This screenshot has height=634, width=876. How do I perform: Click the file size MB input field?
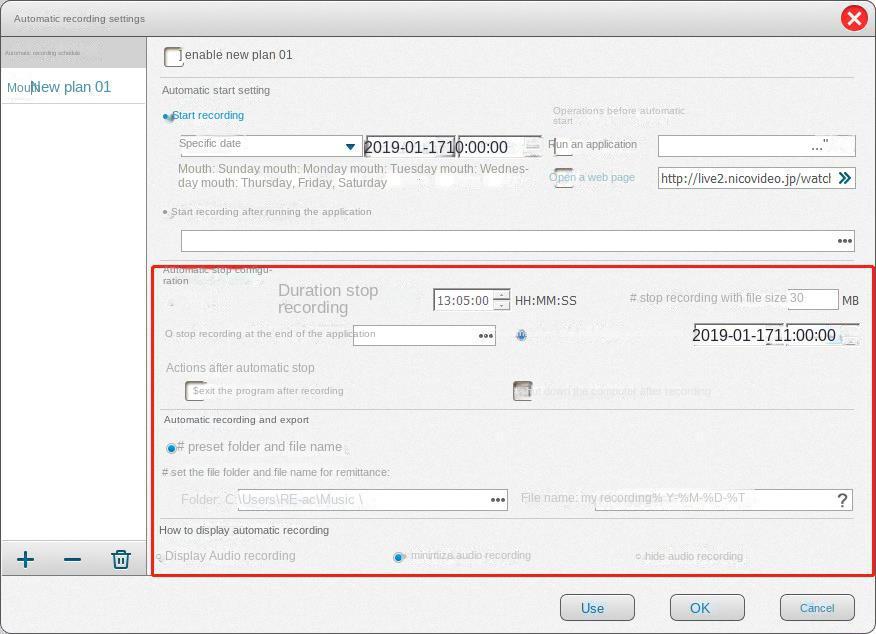pos(812,299)
